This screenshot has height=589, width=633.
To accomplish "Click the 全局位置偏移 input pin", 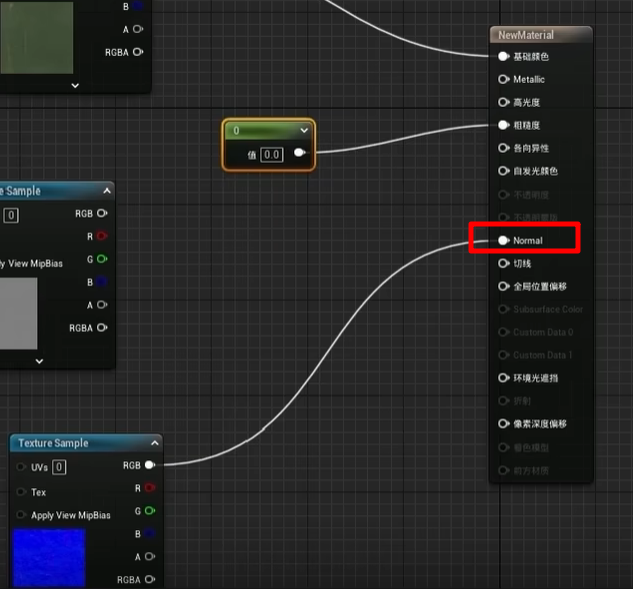I will (x=503, y=287).
